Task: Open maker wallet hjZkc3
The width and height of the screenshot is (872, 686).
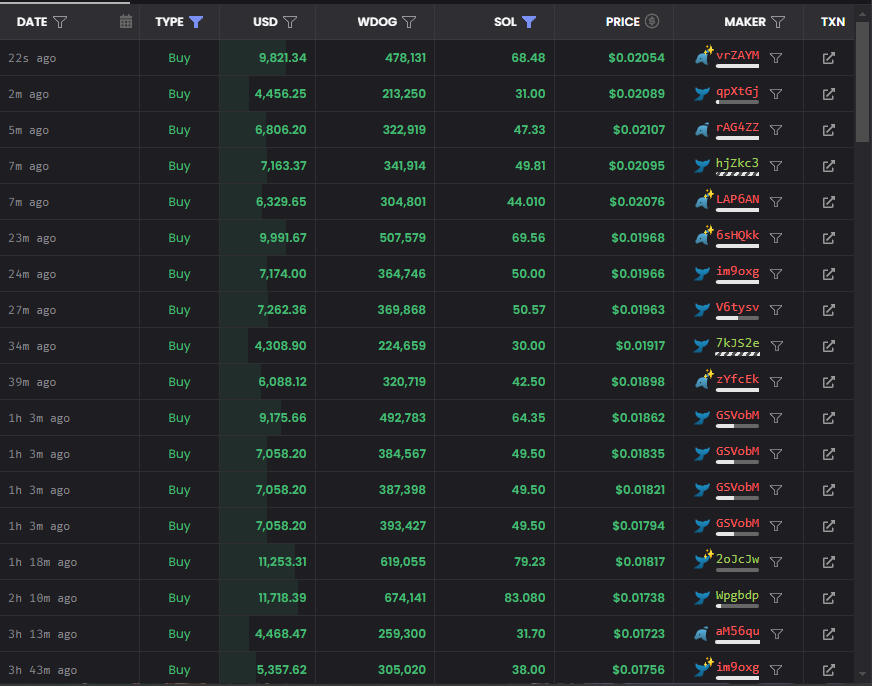Action: click(x=737, y=163)
